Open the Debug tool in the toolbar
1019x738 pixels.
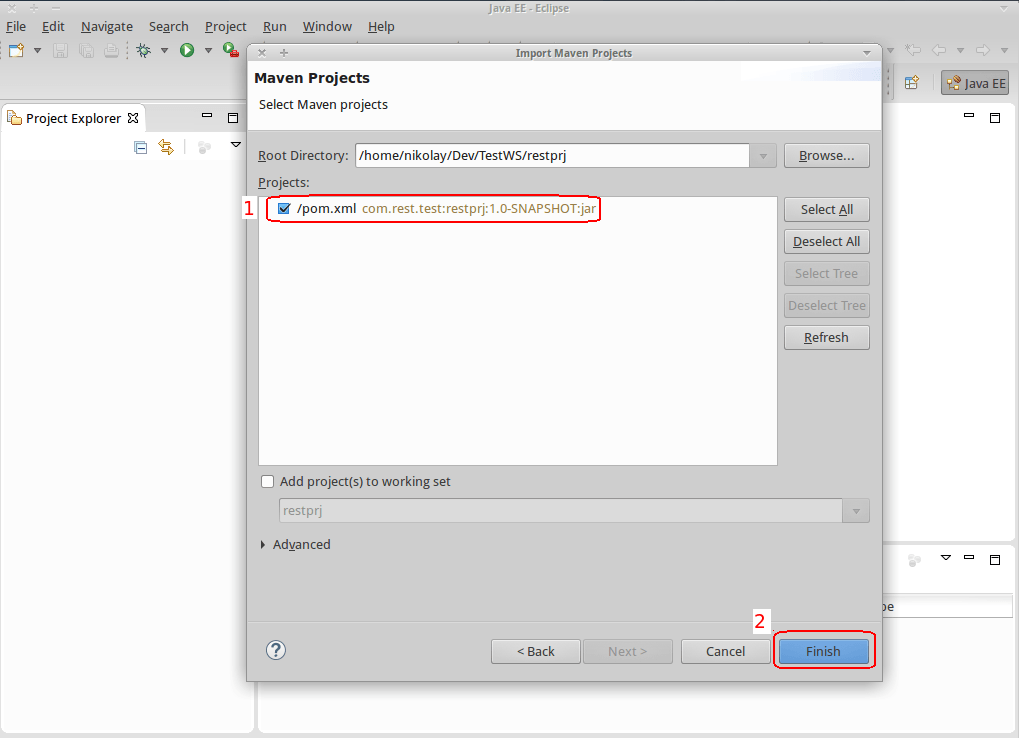click(144, 50)
